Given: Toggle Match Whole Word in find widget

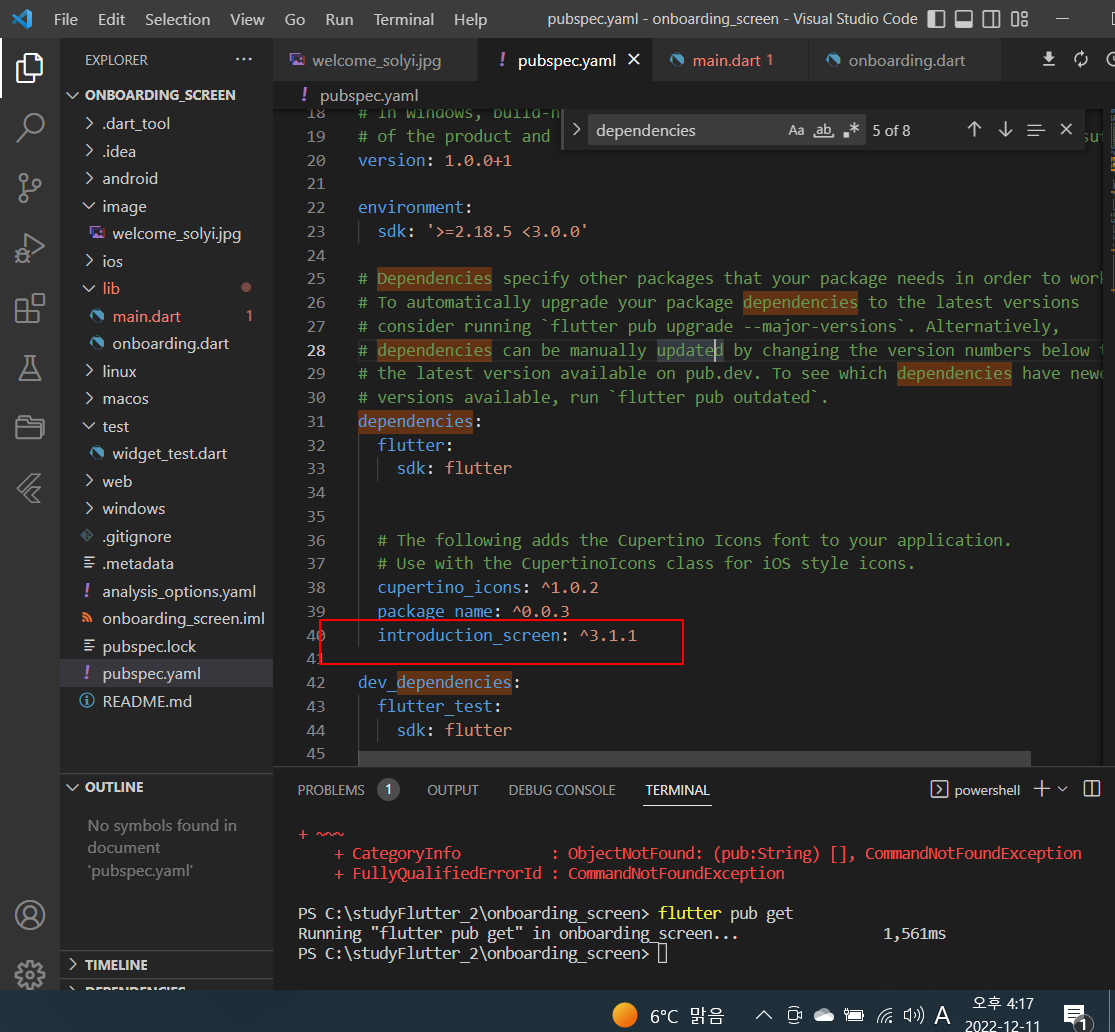Looking at the screenshot, I should [823, 130].
